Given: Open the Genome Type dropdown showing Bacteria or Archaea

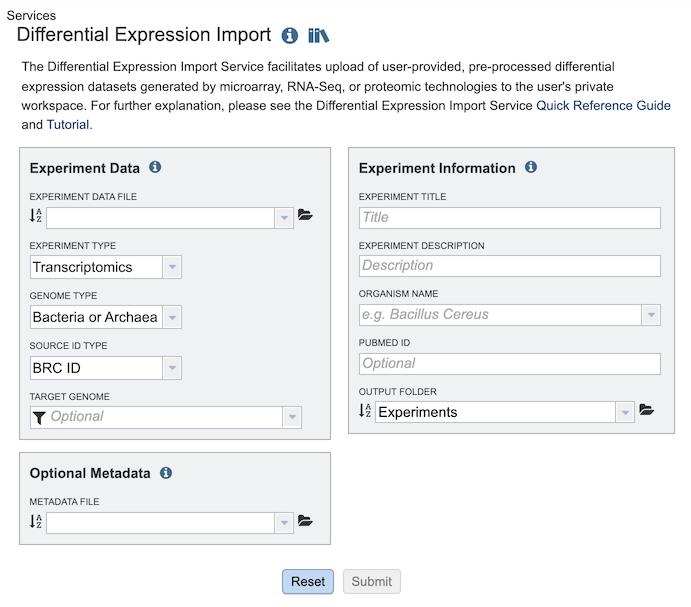Looking at the screenshot, I should (x=172, y=317).
